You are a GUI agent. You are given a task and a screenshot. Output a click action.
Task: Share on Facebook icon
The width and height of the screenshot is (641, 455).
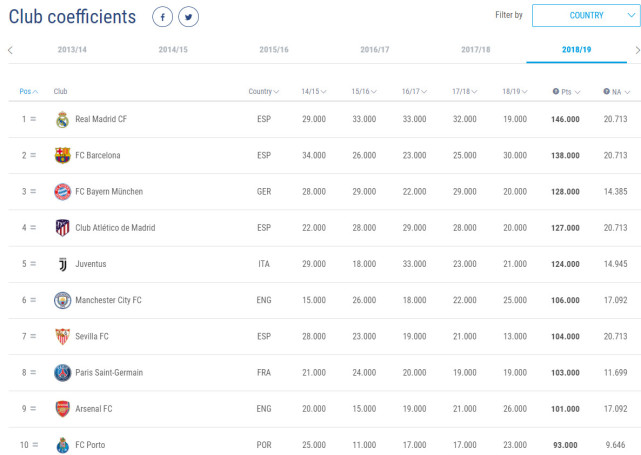click(x=163, y=17)
